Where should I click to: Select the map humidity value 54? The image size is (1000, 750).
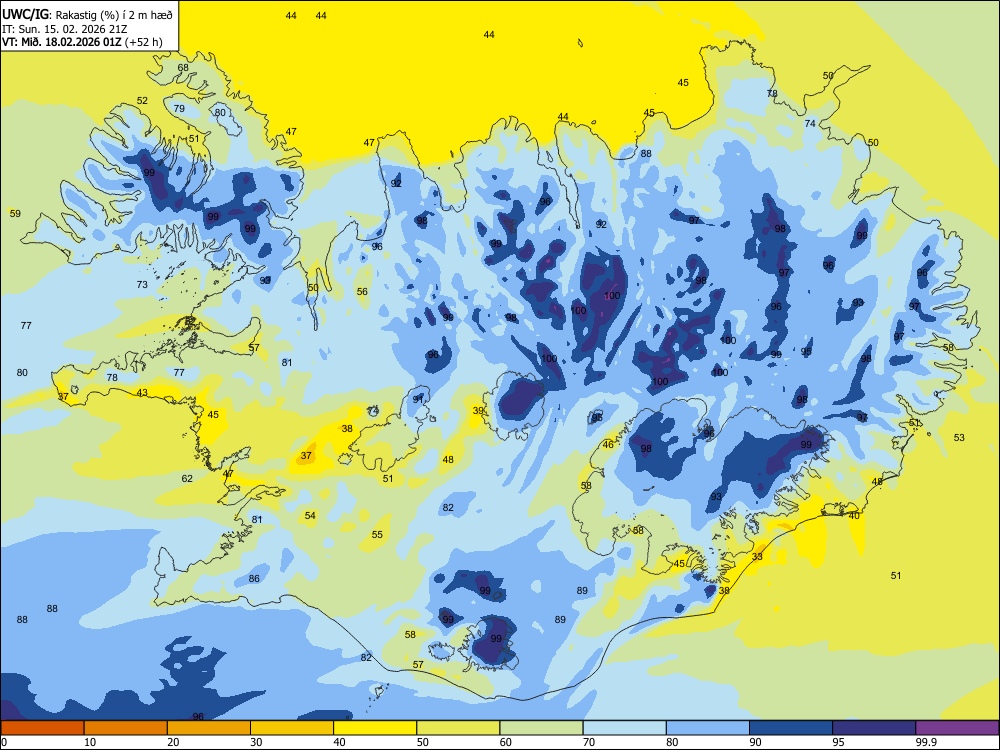(x=310, y=515)
